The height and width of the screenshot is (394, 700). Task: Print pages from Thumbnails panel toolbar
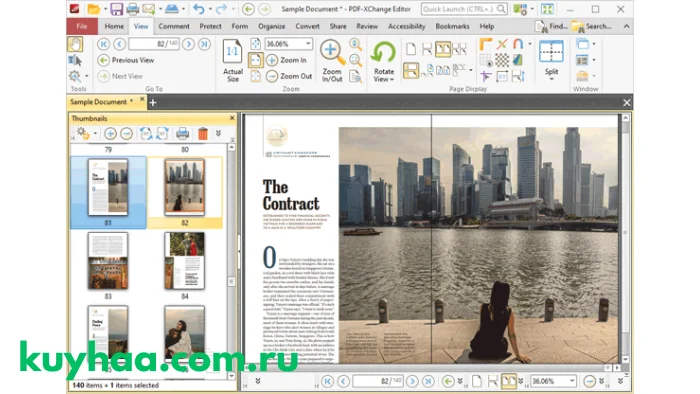coord(182,133)
